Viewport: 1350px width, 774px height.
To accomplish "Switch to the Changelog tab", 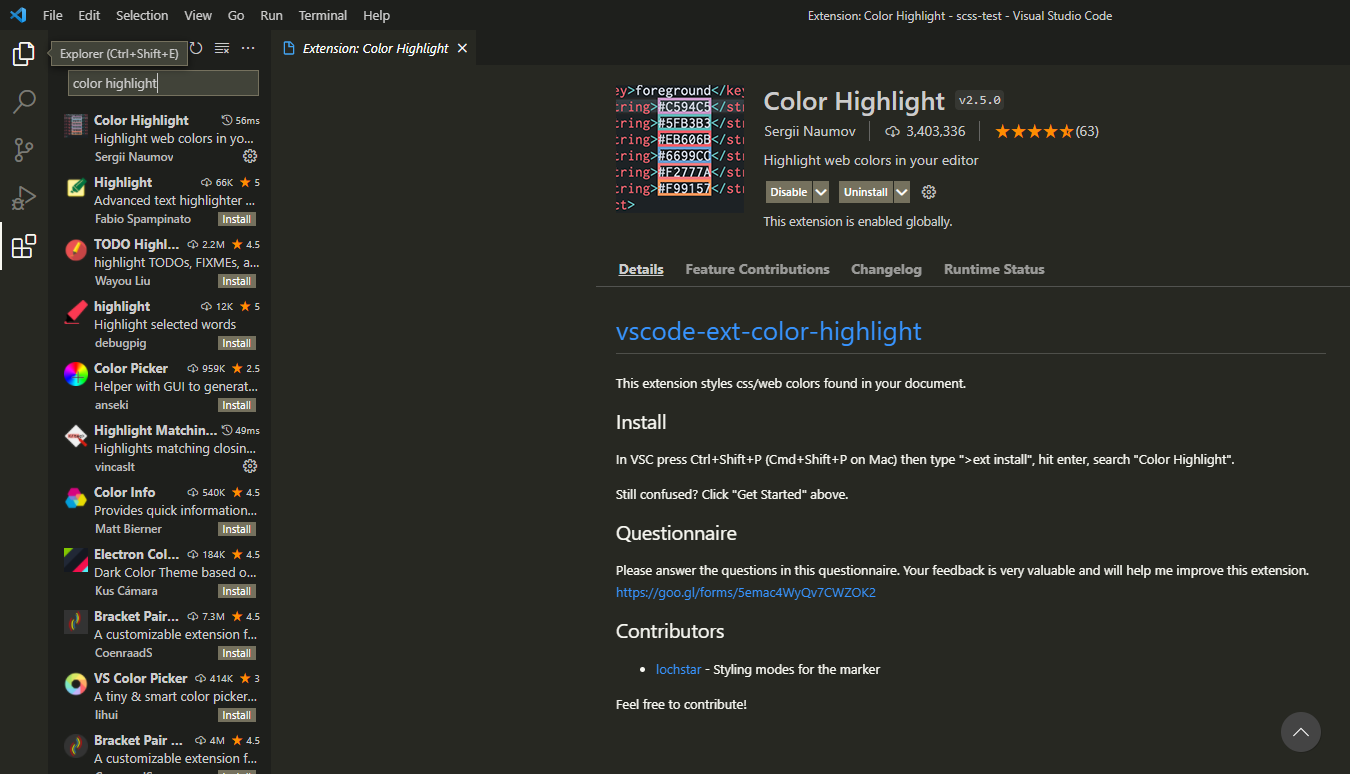I will (886, 269).
